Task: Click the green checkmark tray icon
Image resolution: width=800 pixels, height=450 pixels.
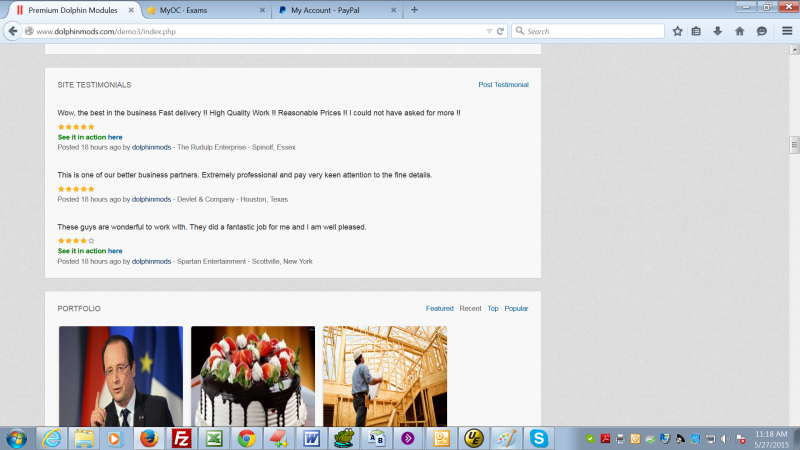Action: point(590,439)
